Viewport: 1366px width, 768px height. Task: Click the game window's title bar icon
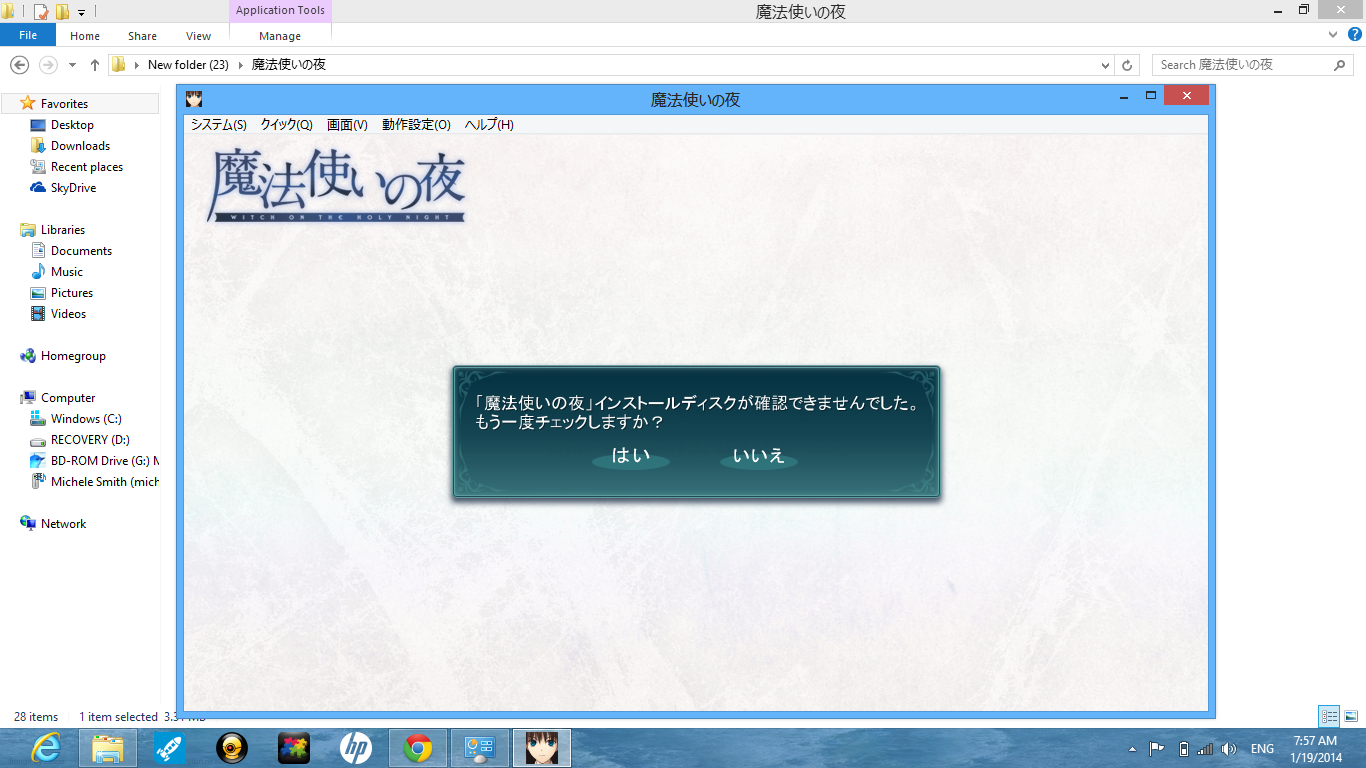click(x=194, y=99)
